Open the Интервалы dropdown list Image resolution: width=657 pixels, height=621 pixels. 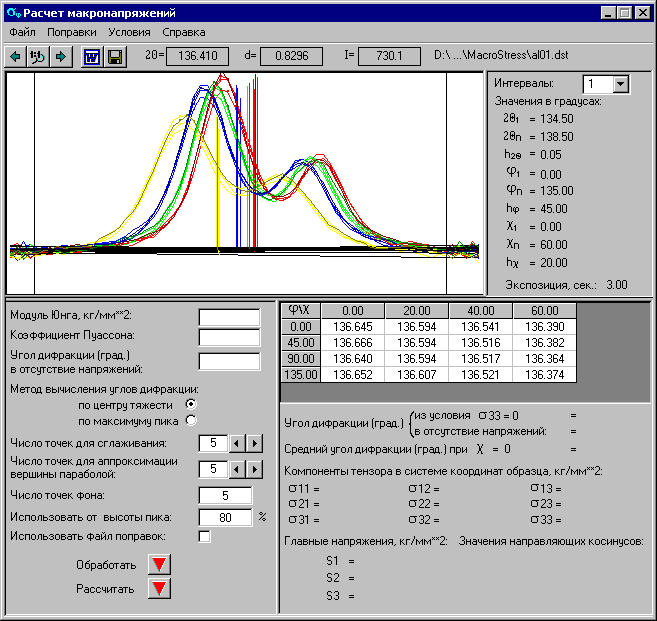point(620,84)
